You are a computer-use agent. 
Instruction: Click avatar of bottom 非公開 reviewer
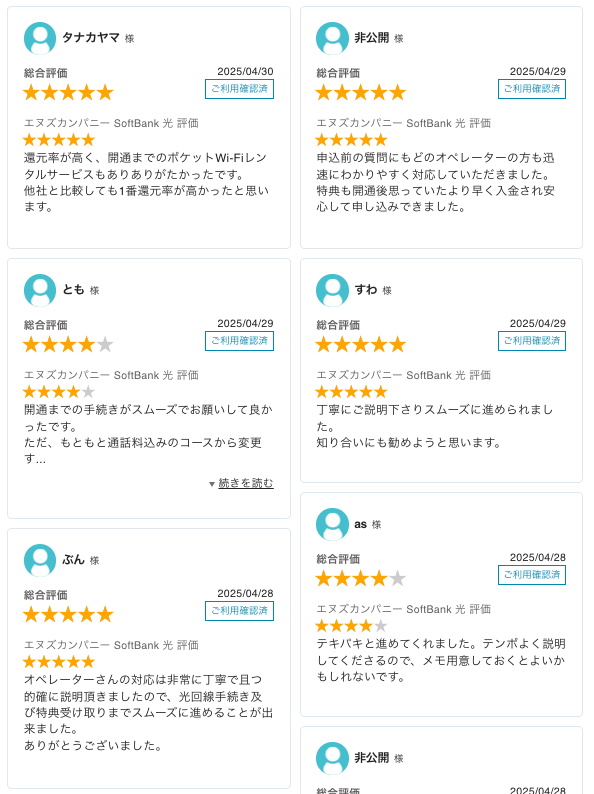coord(332,758)
